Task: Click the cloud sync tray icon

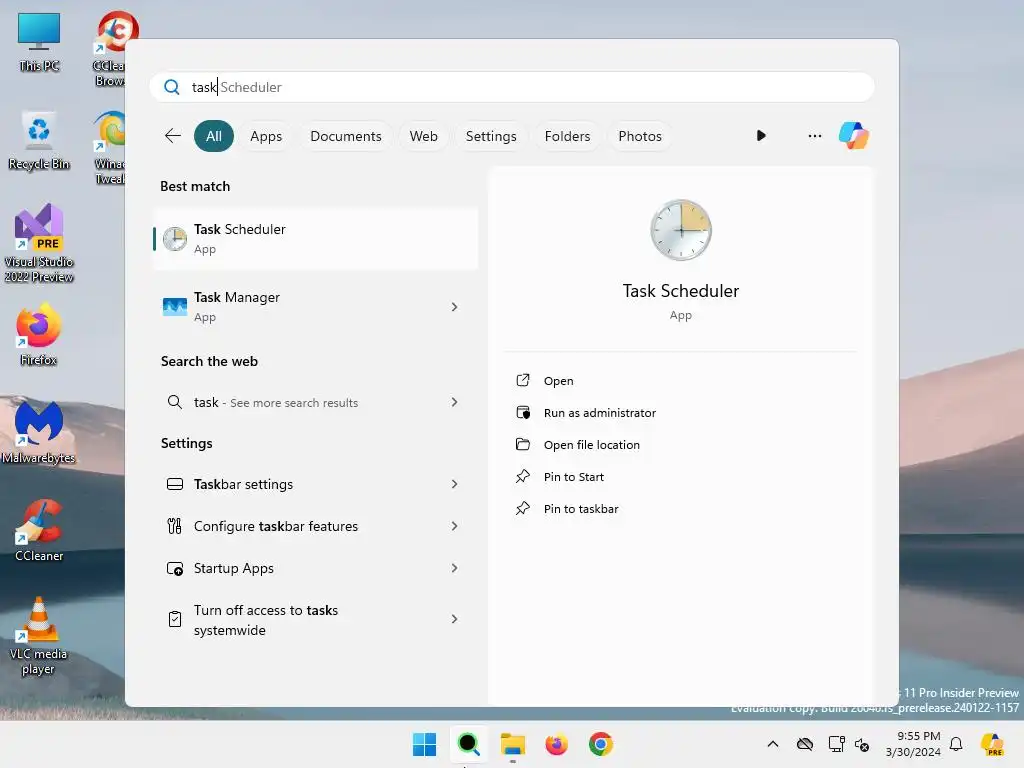Action: [805, 744]
